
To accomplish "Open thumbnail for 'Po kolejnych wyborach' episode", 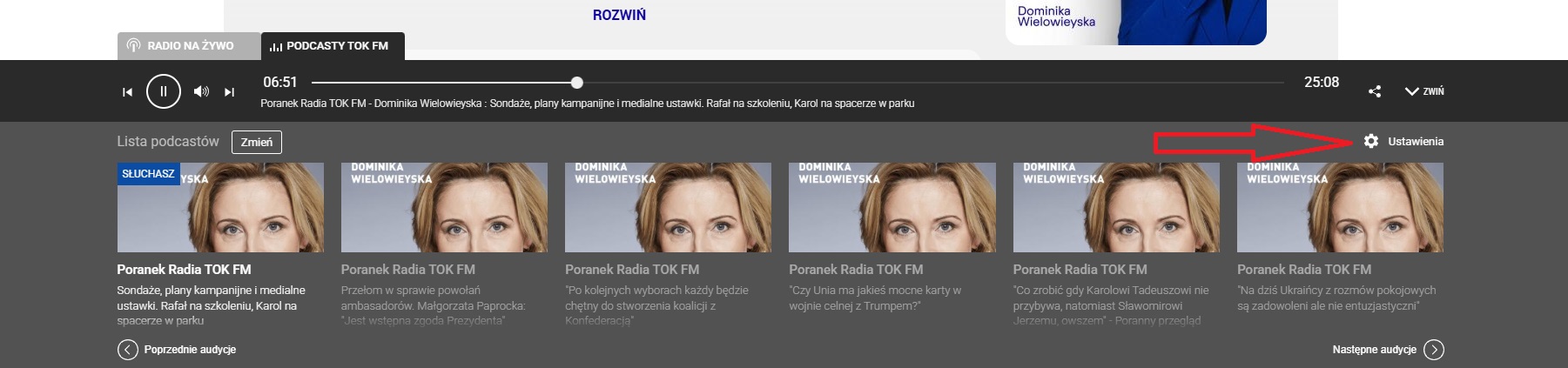I will 668,207.
